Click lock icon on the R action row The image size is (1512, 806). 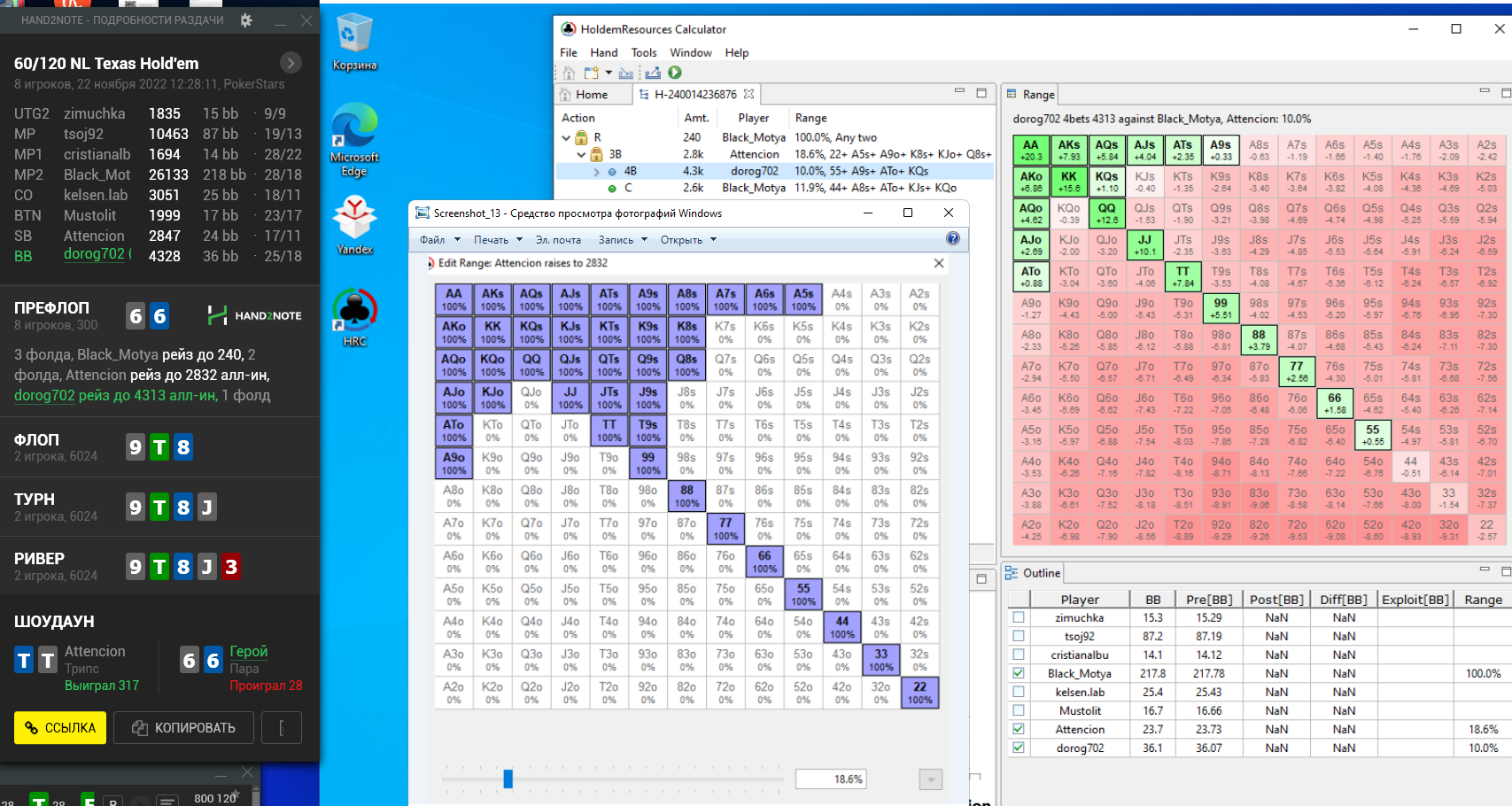(582, 137)
